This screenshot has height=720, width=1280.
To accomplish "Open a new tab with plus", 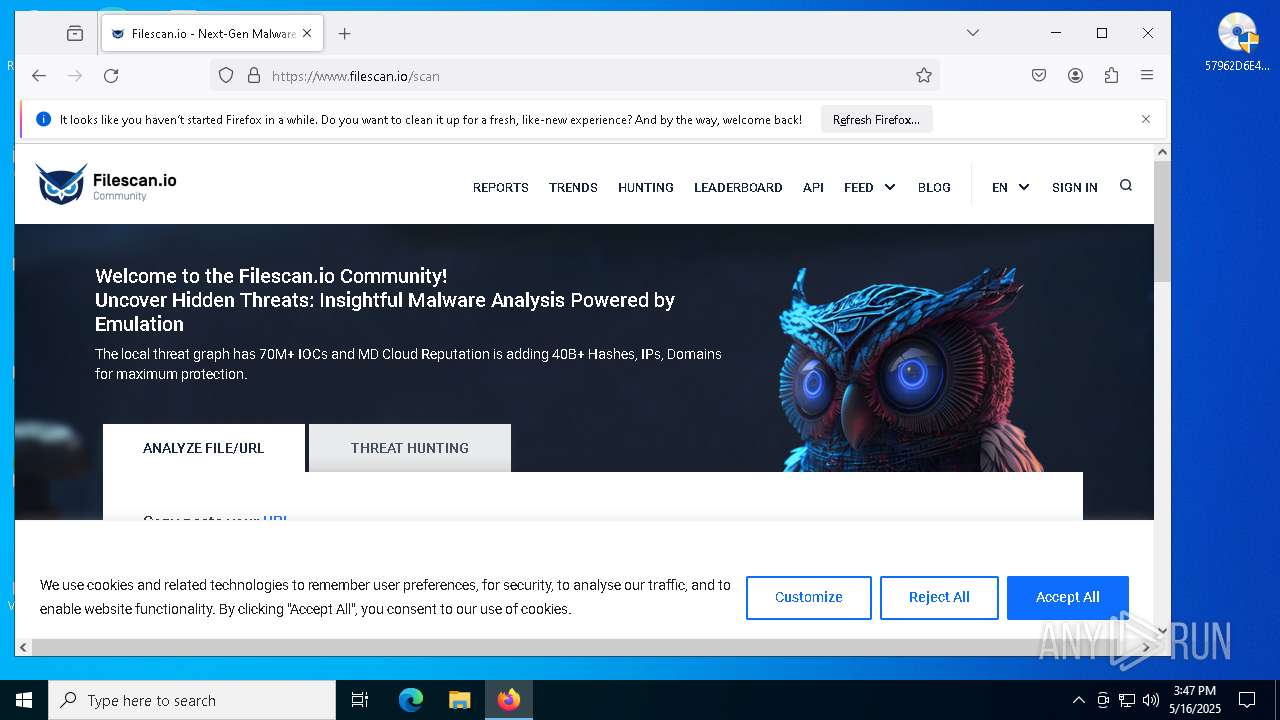I will click(x=344, y=33).
